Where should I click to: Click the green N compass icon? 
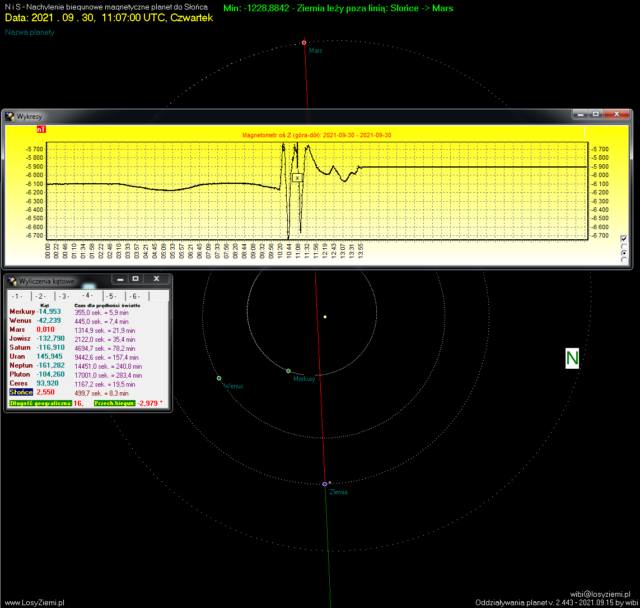pyautogui.click(x=572, y=359)
